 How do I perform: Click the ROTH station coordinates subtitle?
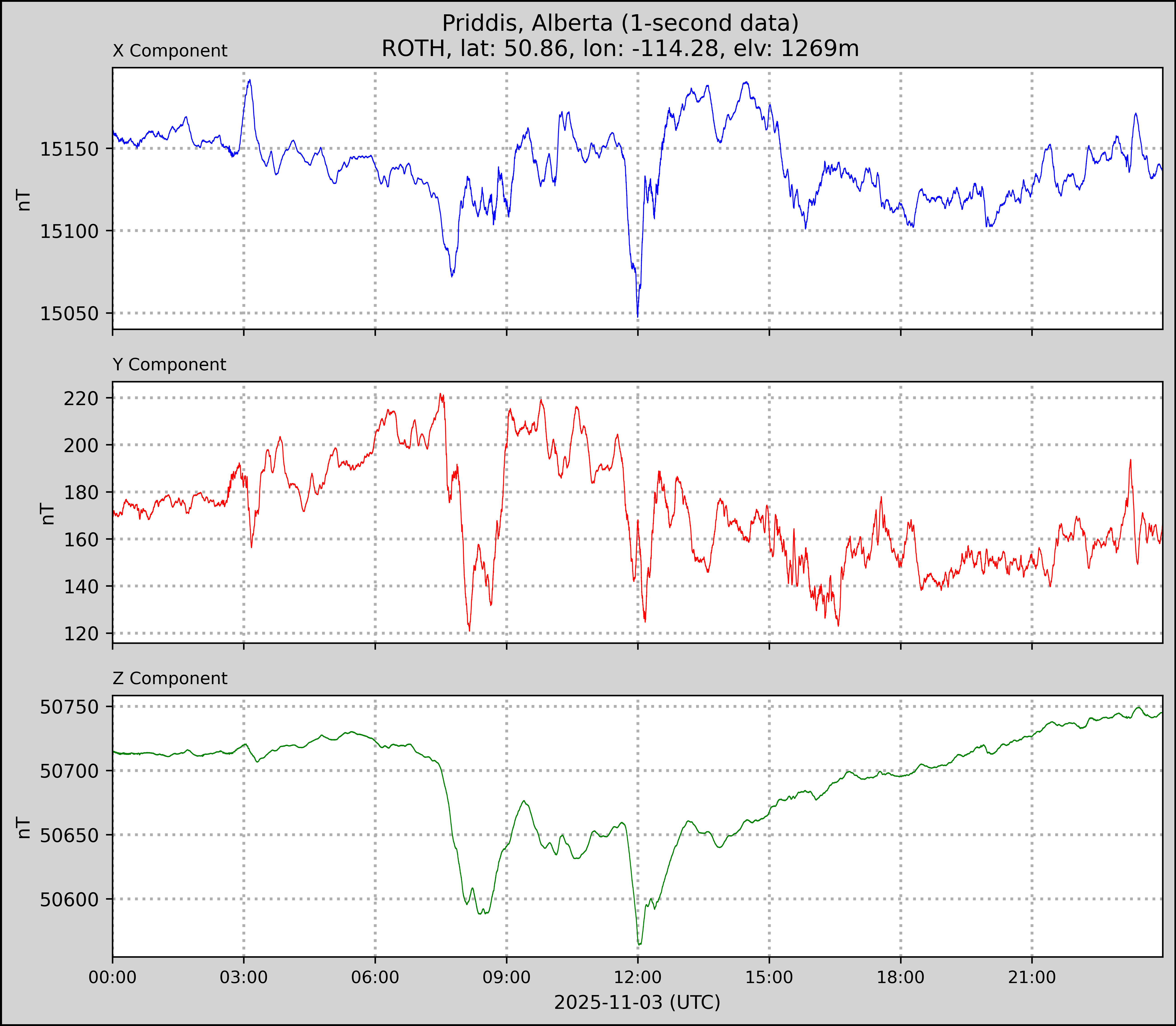point(620,49)
